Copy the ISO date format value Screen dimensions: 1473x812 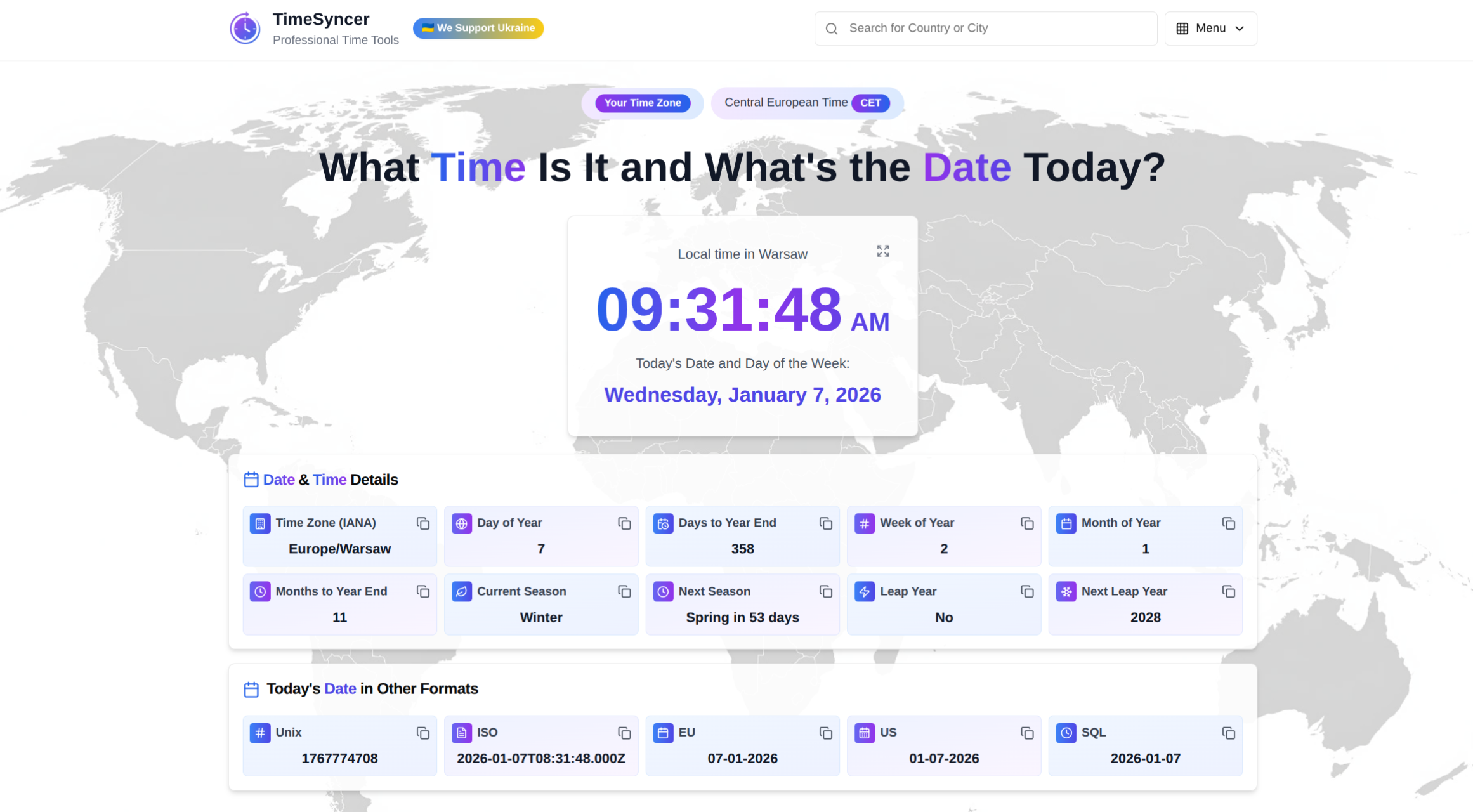[624, 733]
